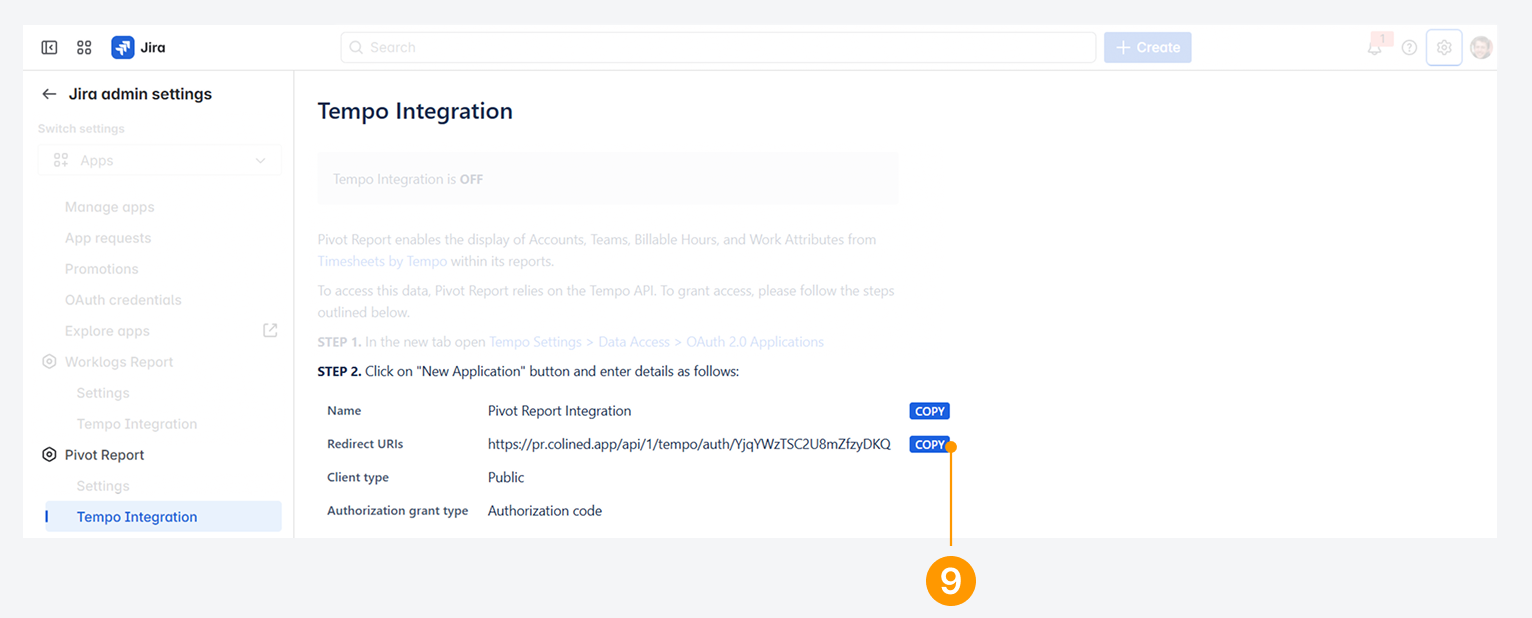Click the Pivot Report hexagon icon
Image resolution: width=1532 pixels, height=618 pixels.
coord(49,455)
